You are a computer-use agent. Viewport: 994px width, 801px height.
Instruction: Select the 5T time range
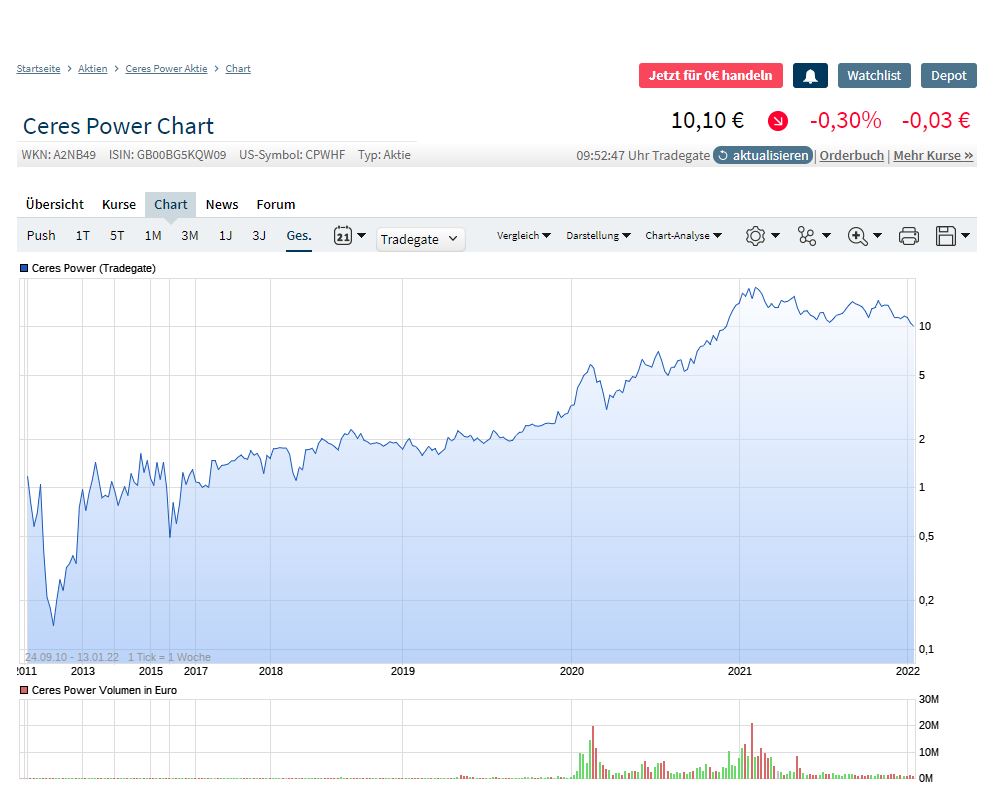click(117, 235)
